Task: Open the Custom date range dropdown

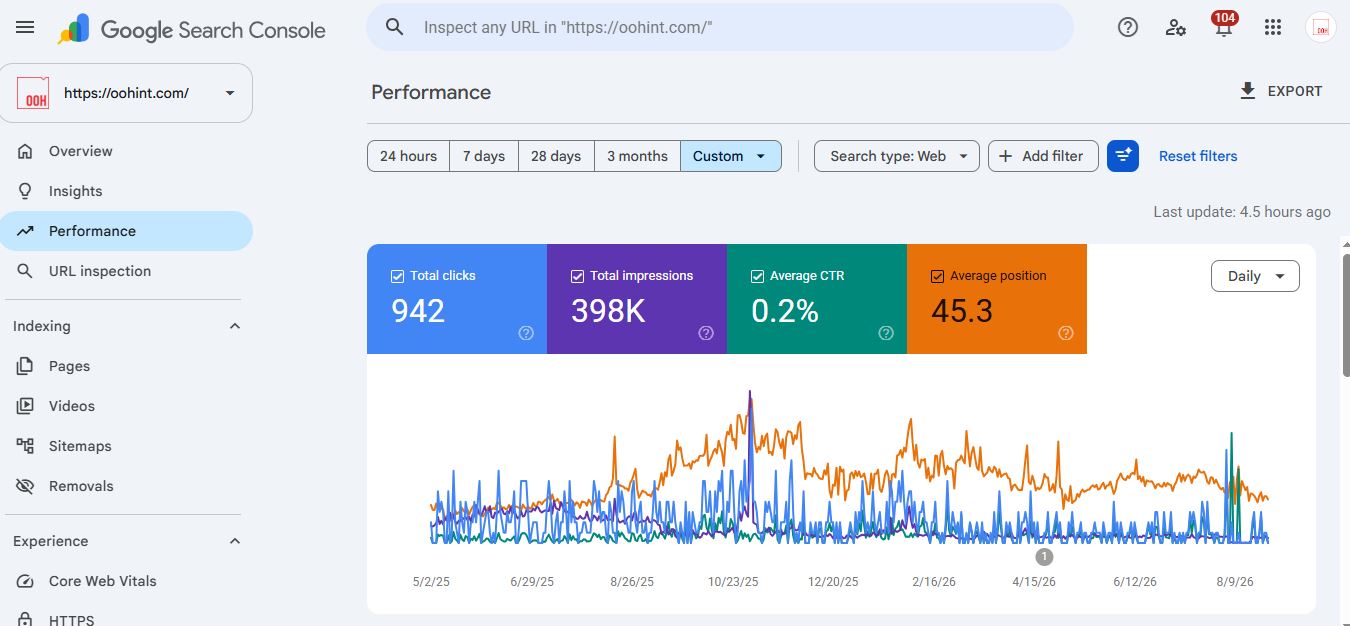Action: (x=731, y=156)
